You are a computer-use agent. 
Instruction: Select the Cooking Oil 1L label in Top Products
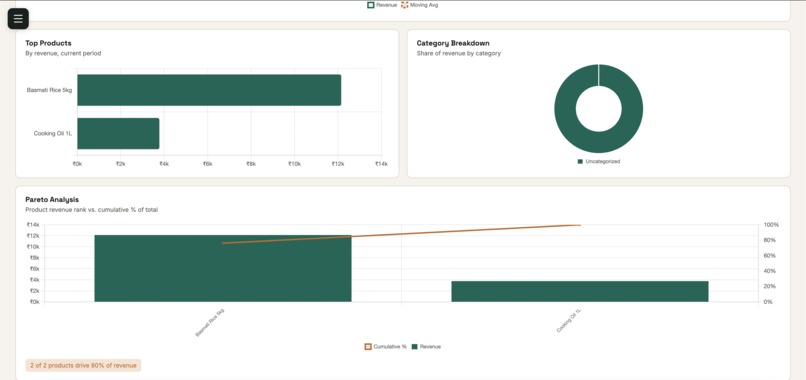click(x=53, y=134)
